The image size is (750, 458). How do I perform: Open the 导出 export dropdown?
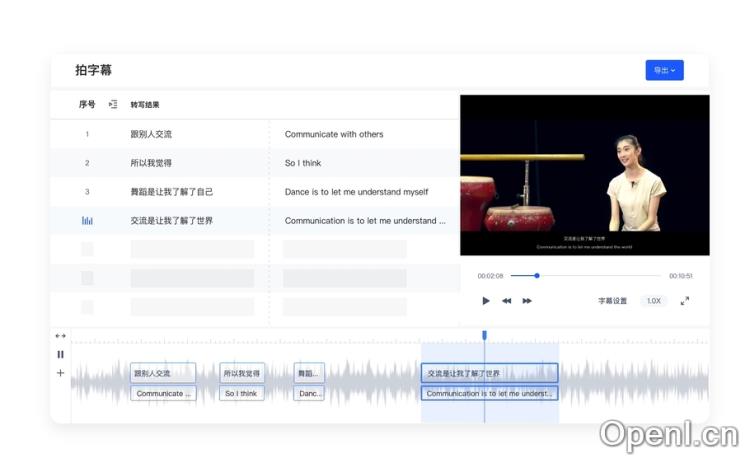tap(664, 70)
